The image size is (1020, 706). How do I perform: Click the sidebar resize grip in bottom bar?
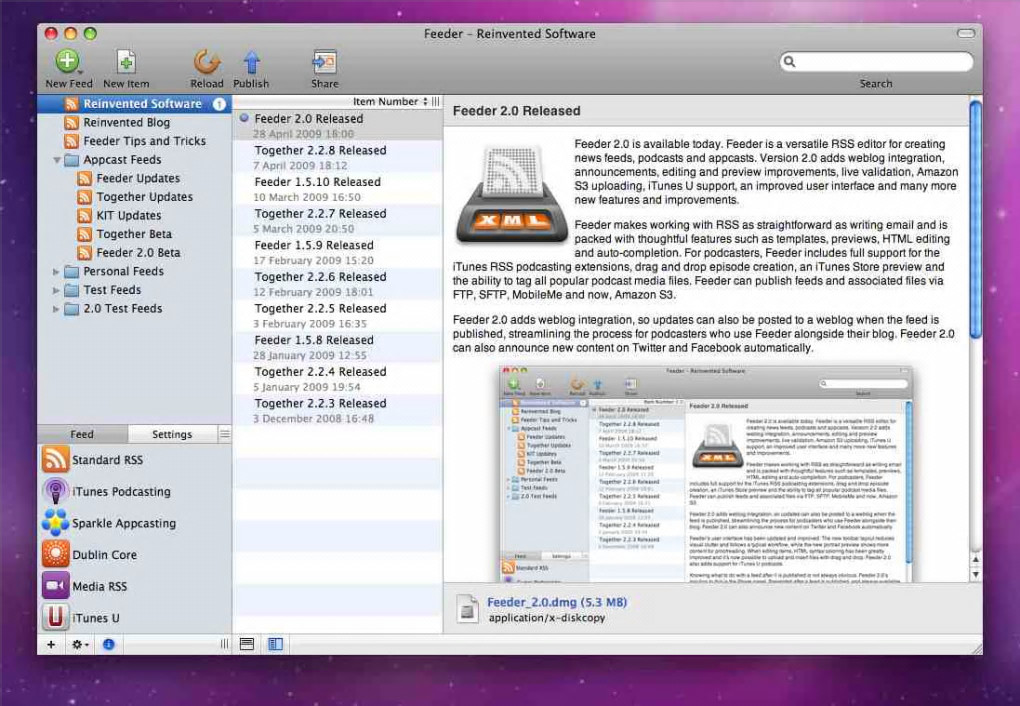224,644
